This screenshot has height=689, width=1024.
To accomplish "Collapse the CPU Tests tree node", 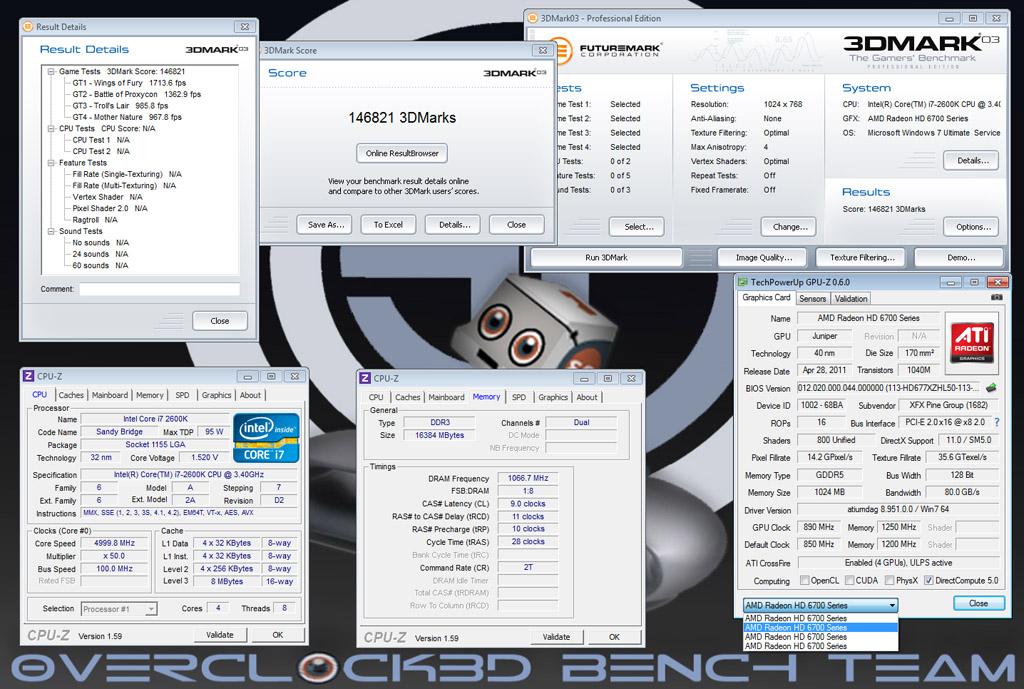I will click(51, 129).
